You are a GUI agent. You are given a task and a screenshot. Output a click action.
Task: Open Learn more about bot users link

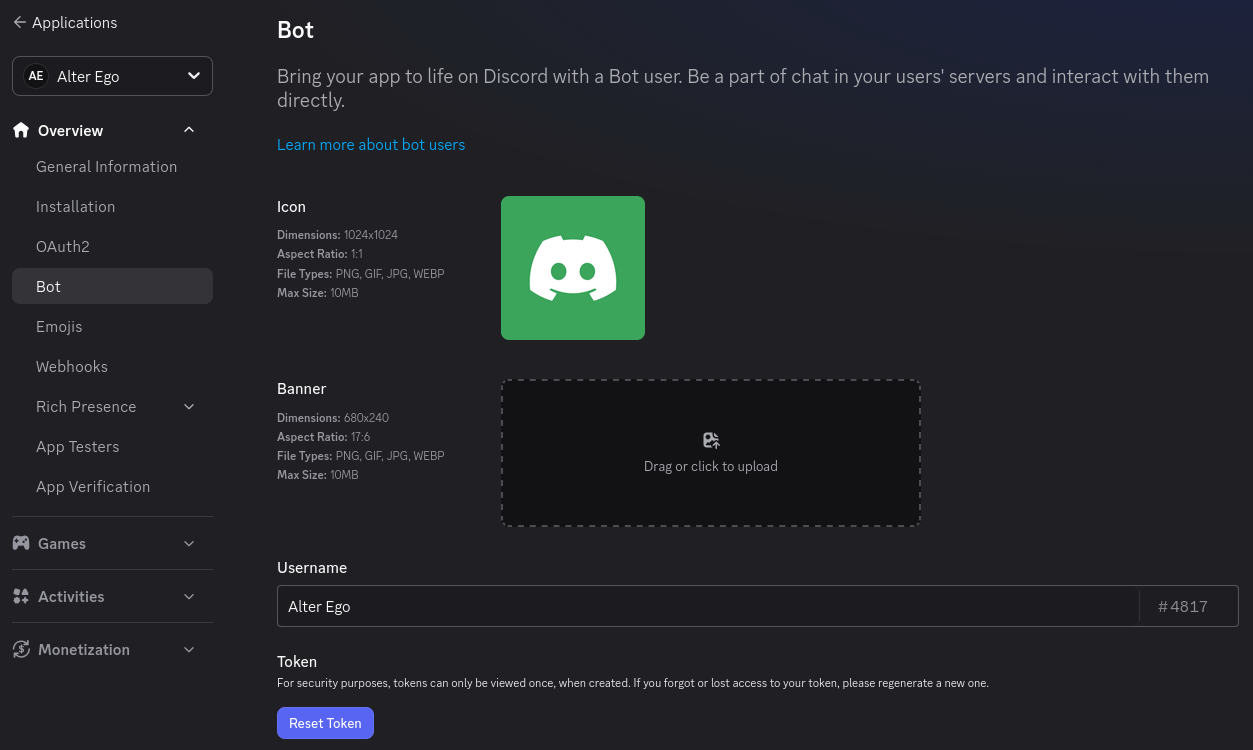[x=371, y=144]
